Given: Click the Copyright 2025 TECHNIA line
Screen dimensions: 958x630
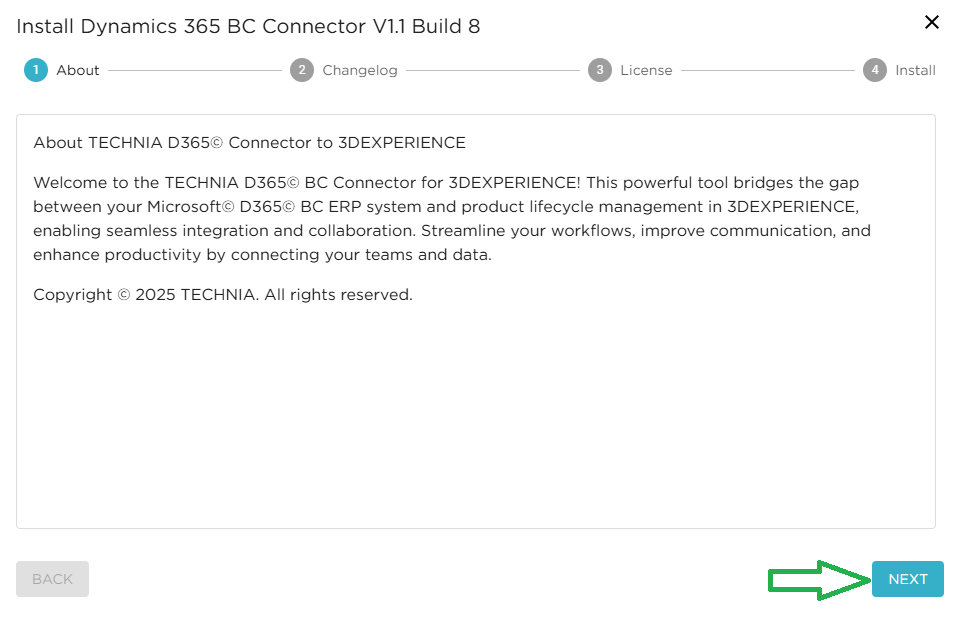Looking at the screenshot, I should pyautogui.click(x=222, y=295).
